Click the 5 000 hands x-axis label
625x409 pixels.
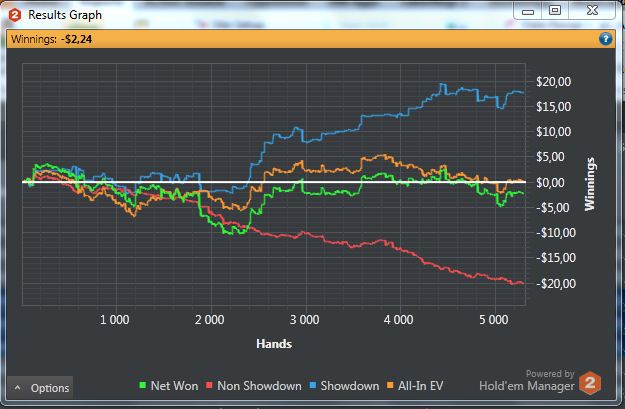point(493,320)
